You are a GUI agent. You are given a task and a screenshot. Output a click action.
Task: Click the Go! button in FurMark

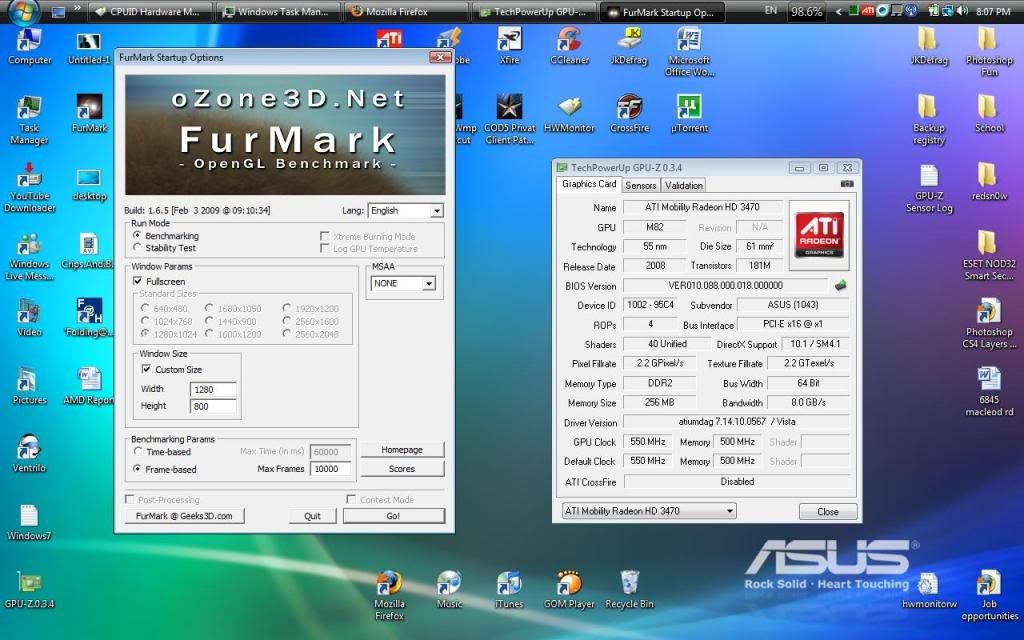click(x=394, y=516)
